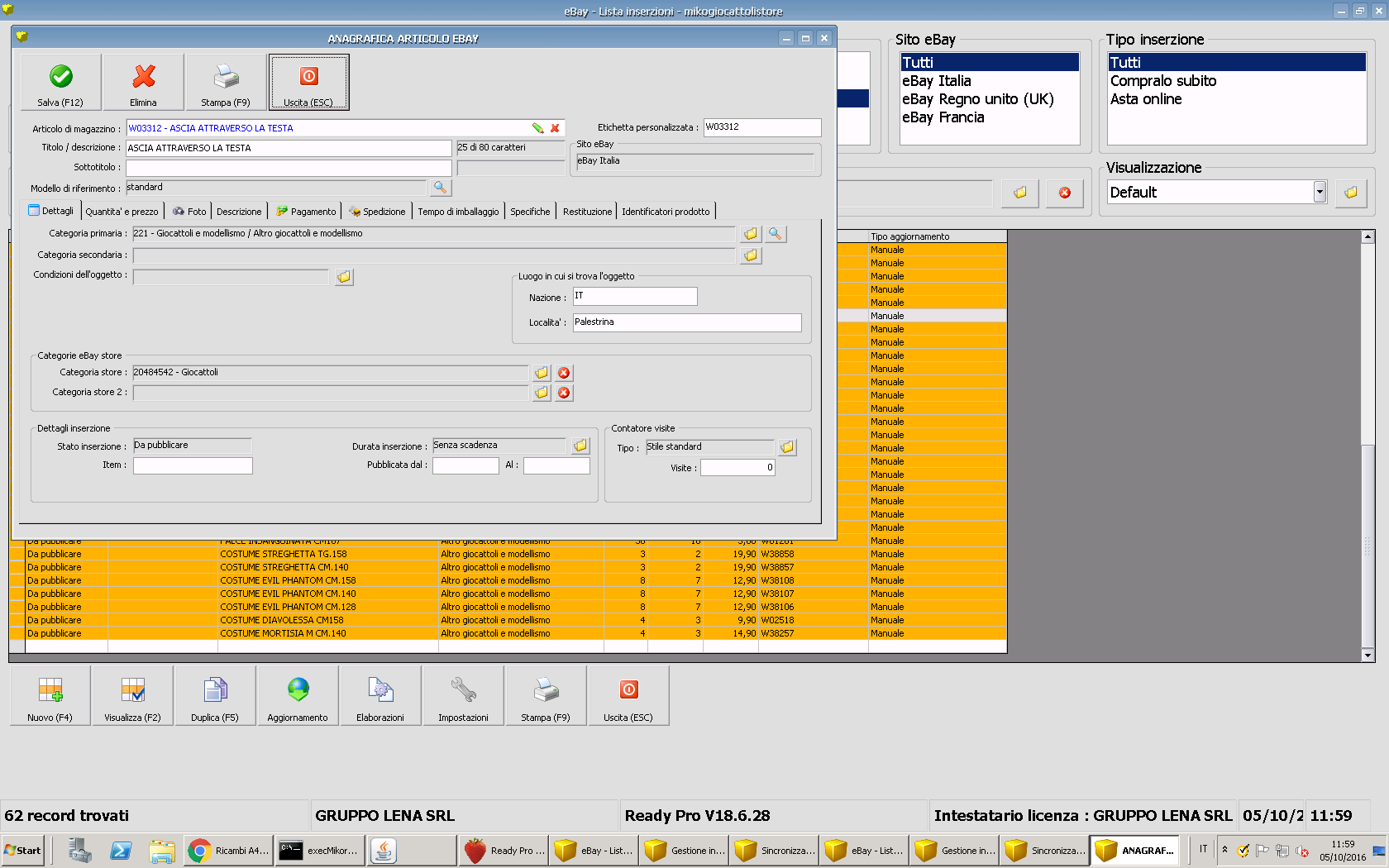Viewport: 1389px width, 868px height.
Task: Select Tutti in Tipo inserzione list
Action: coord(1236,63)
